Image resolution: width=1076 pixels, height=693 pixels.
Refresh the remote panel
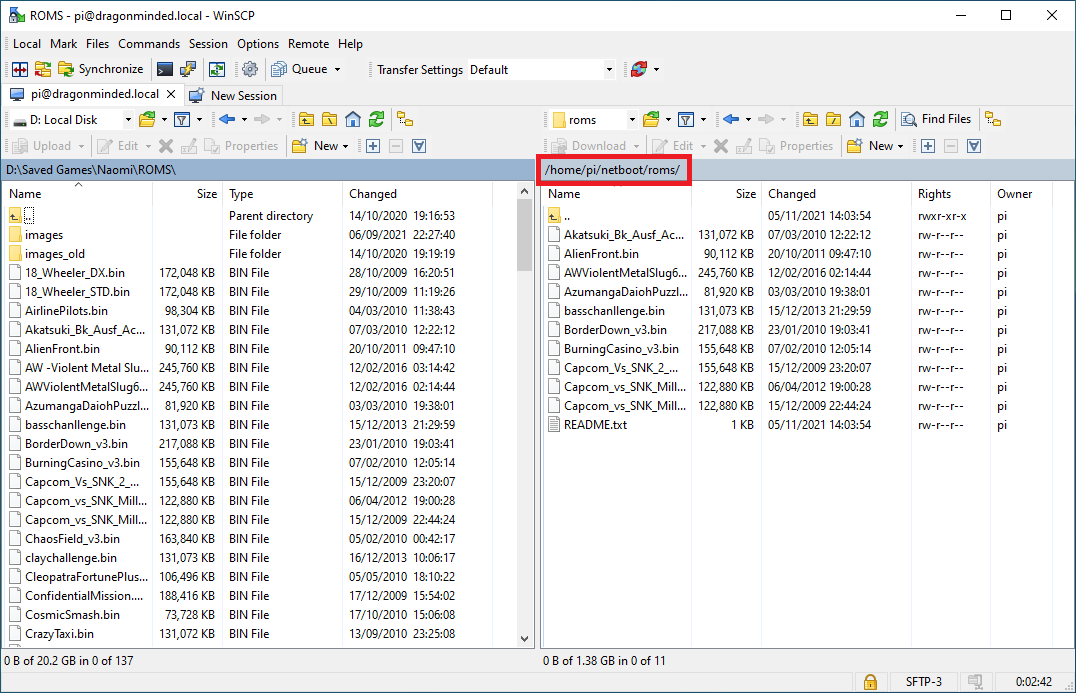click(880, 120)
